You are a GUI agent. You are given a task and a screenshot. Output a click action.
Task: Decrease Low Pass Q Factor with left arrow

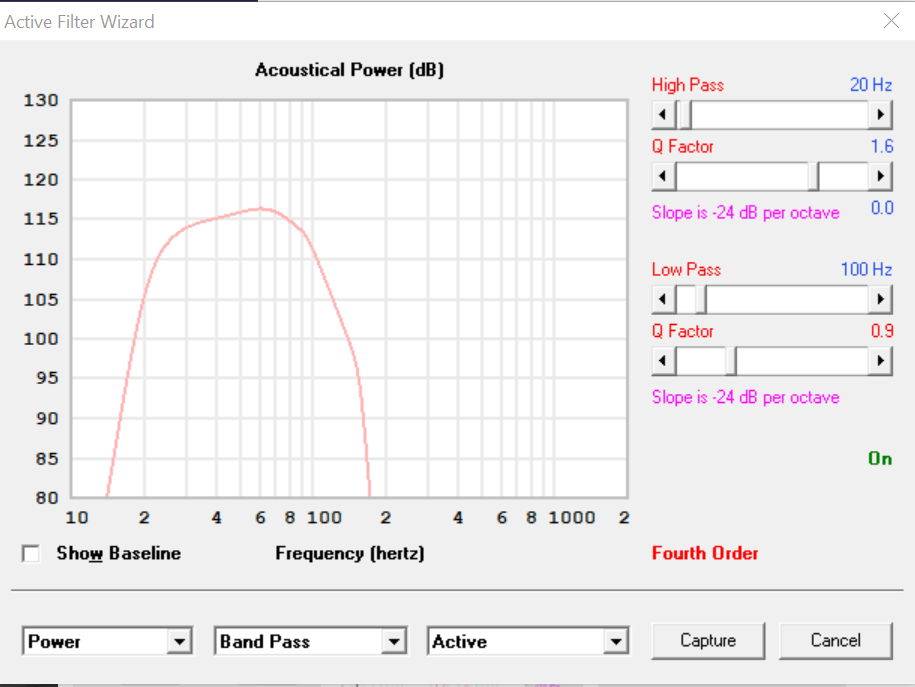[663, 361]
